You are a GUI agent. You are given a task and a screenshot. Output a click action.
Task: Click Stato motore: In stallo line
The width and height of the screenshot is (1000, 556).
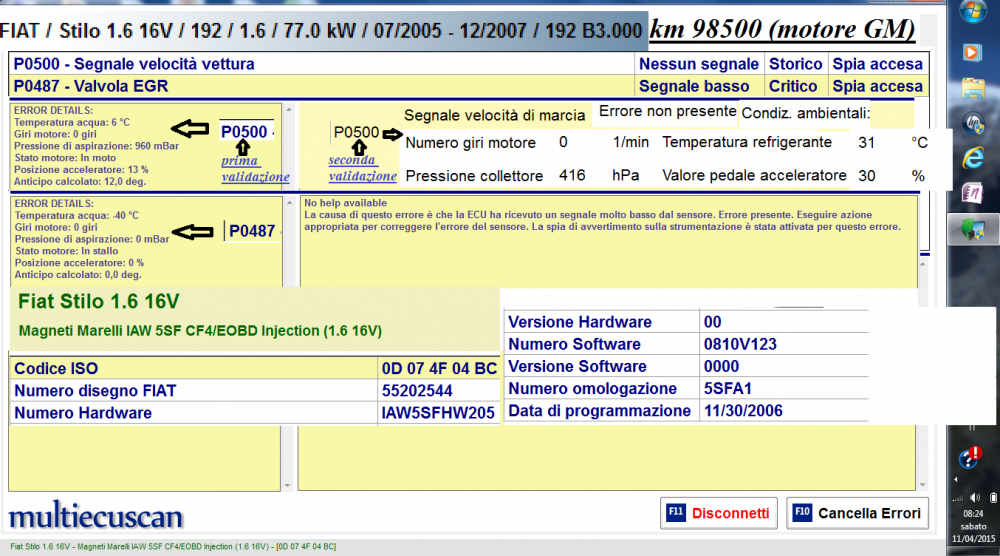pos(66,251)
